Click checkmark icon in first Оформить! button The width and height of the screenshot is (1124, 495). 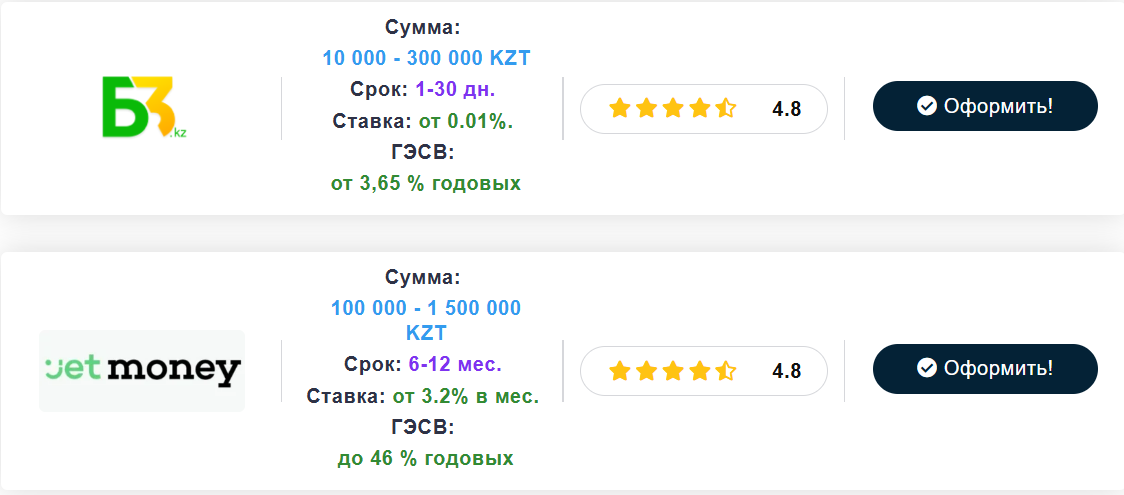coord(927,106)
